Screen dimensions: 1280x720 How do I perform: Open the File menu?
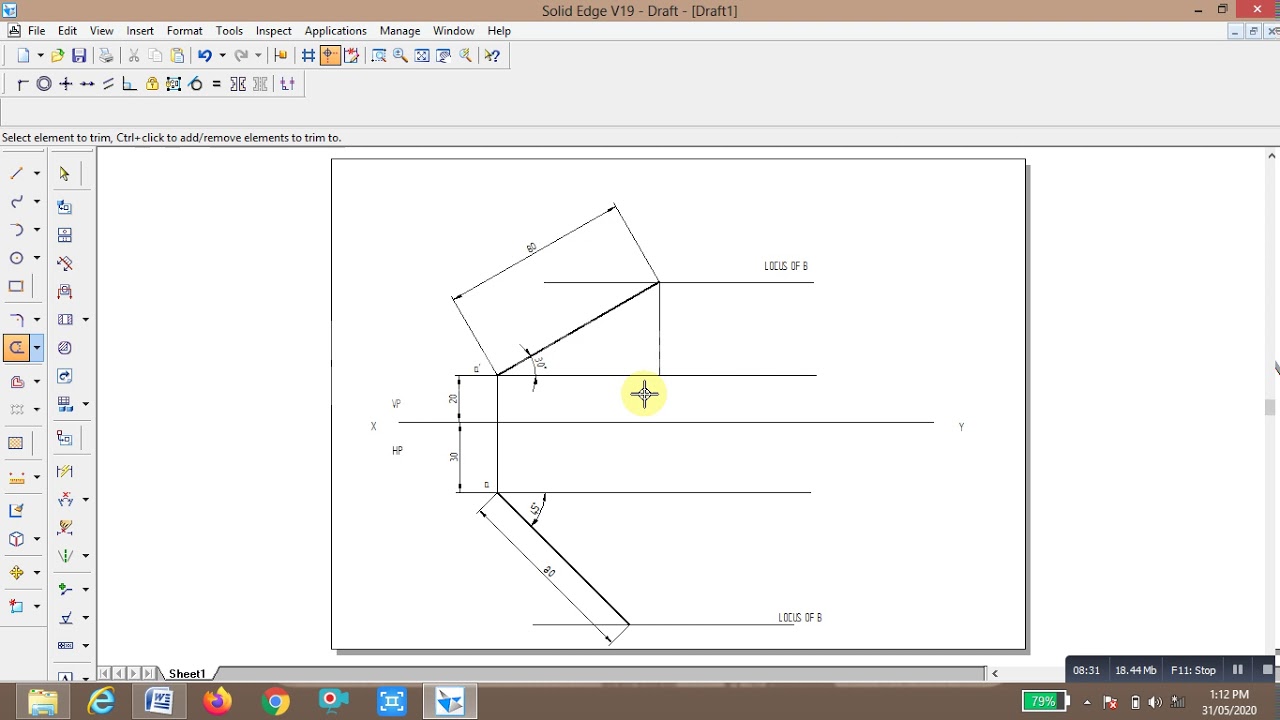36,31
